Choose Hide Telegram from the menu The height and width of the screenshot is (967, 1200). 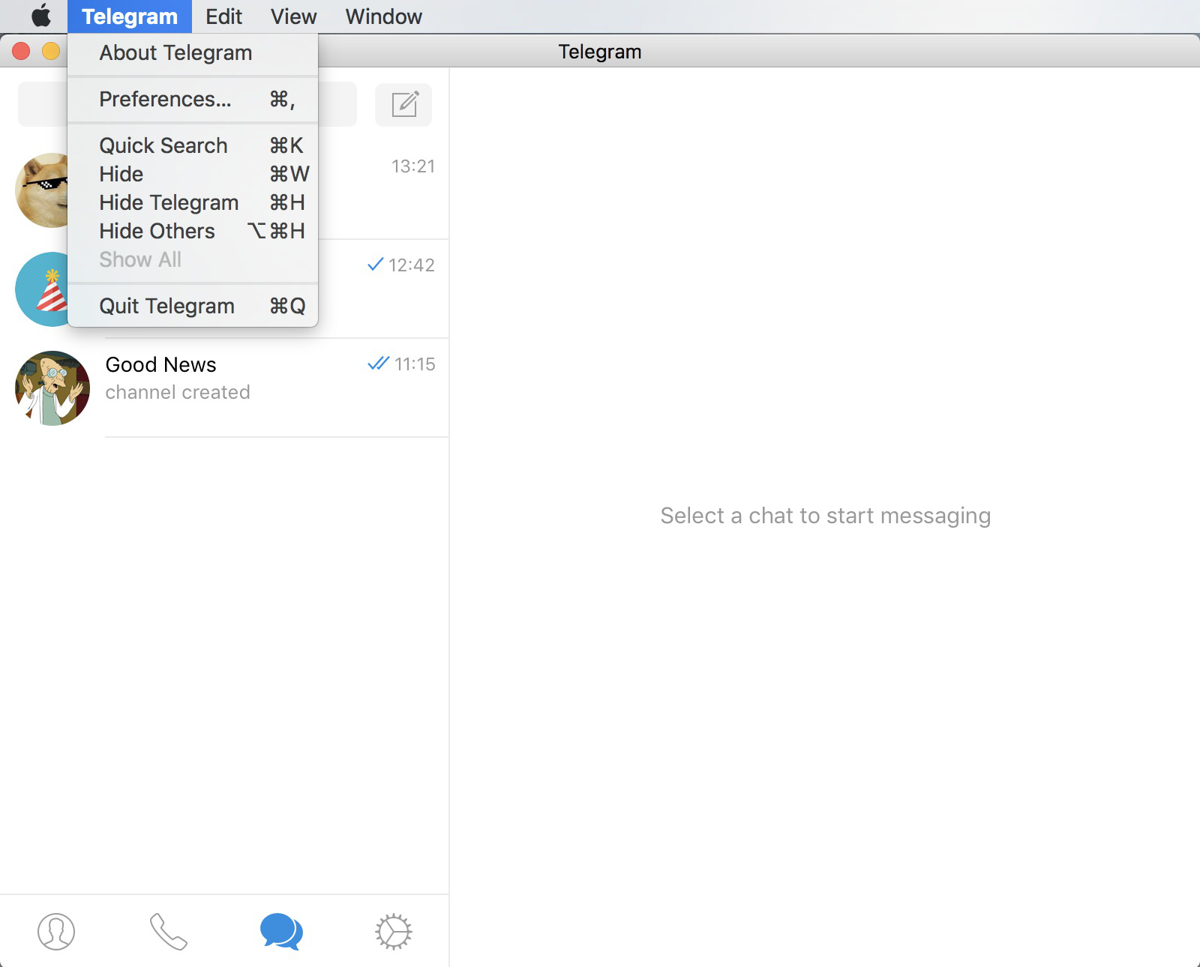point(193,202)
